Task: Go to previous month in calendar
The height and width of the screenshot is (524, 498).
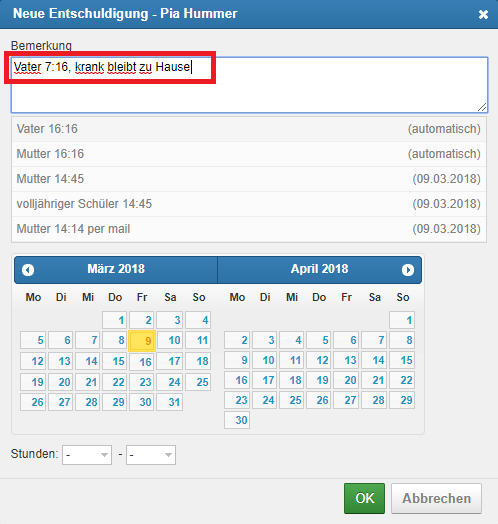Action: click(x=28, y=270)
